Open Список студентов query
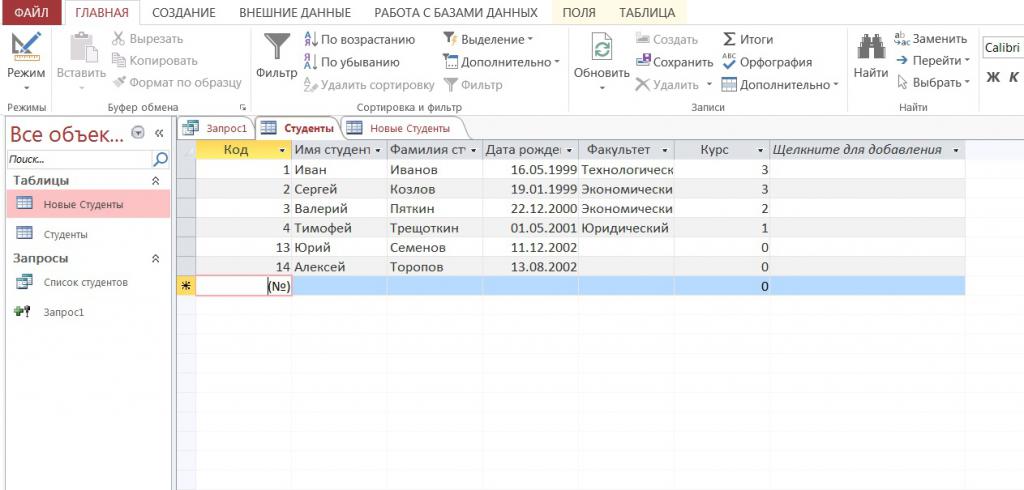1024x490 pixels. point(86,283)
